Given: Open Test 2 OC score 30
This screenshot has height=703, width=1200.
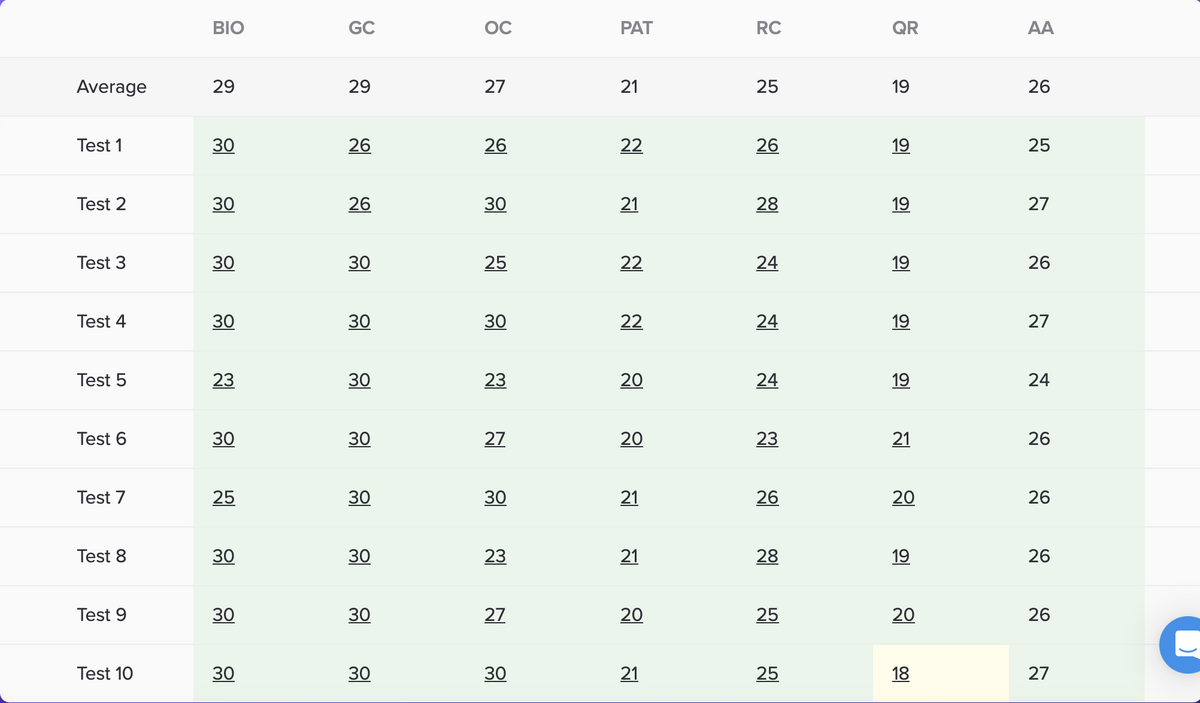Looking at the screenshot, I should pyautogui.click(x=495, y=204).
